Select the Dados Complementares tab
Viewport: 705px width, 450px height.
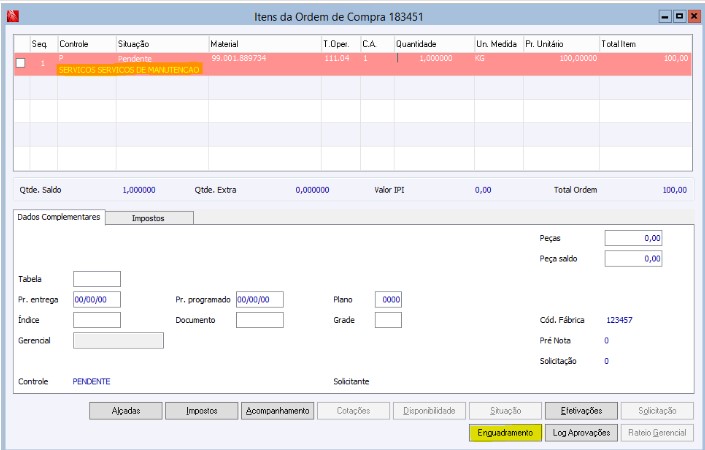(59, 217)
